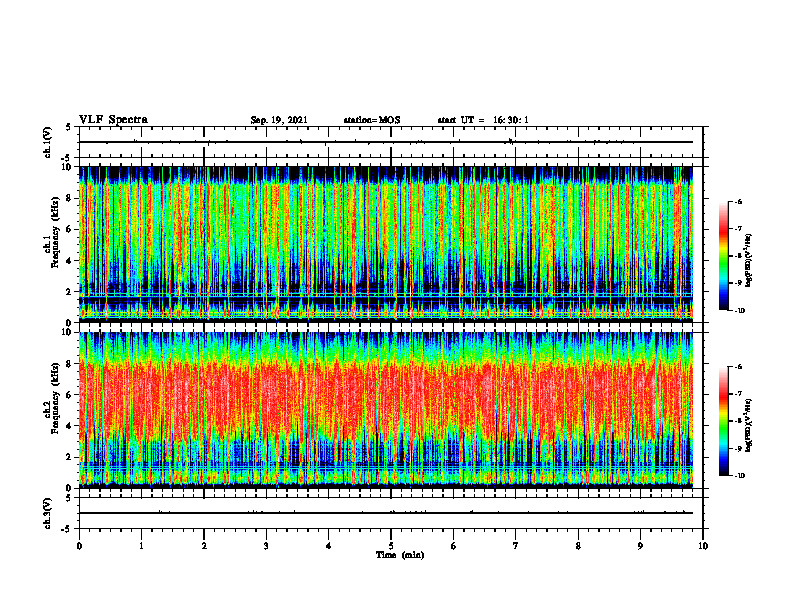Click the '4' kHz tick on ch.1 frequency axis
Screen dimensions: 792x612
coord(70,261)
